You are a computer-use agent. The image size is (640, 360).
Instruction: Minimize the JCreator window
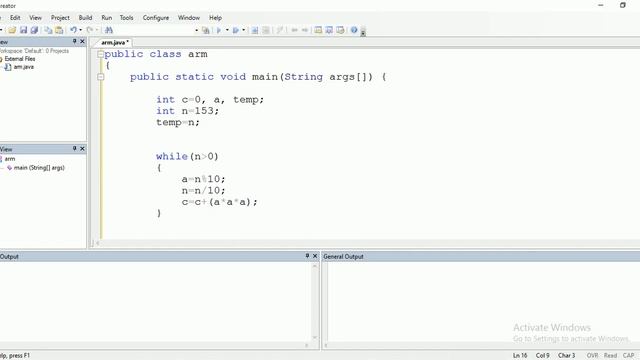pyautogui.click(x=601, y=5)
